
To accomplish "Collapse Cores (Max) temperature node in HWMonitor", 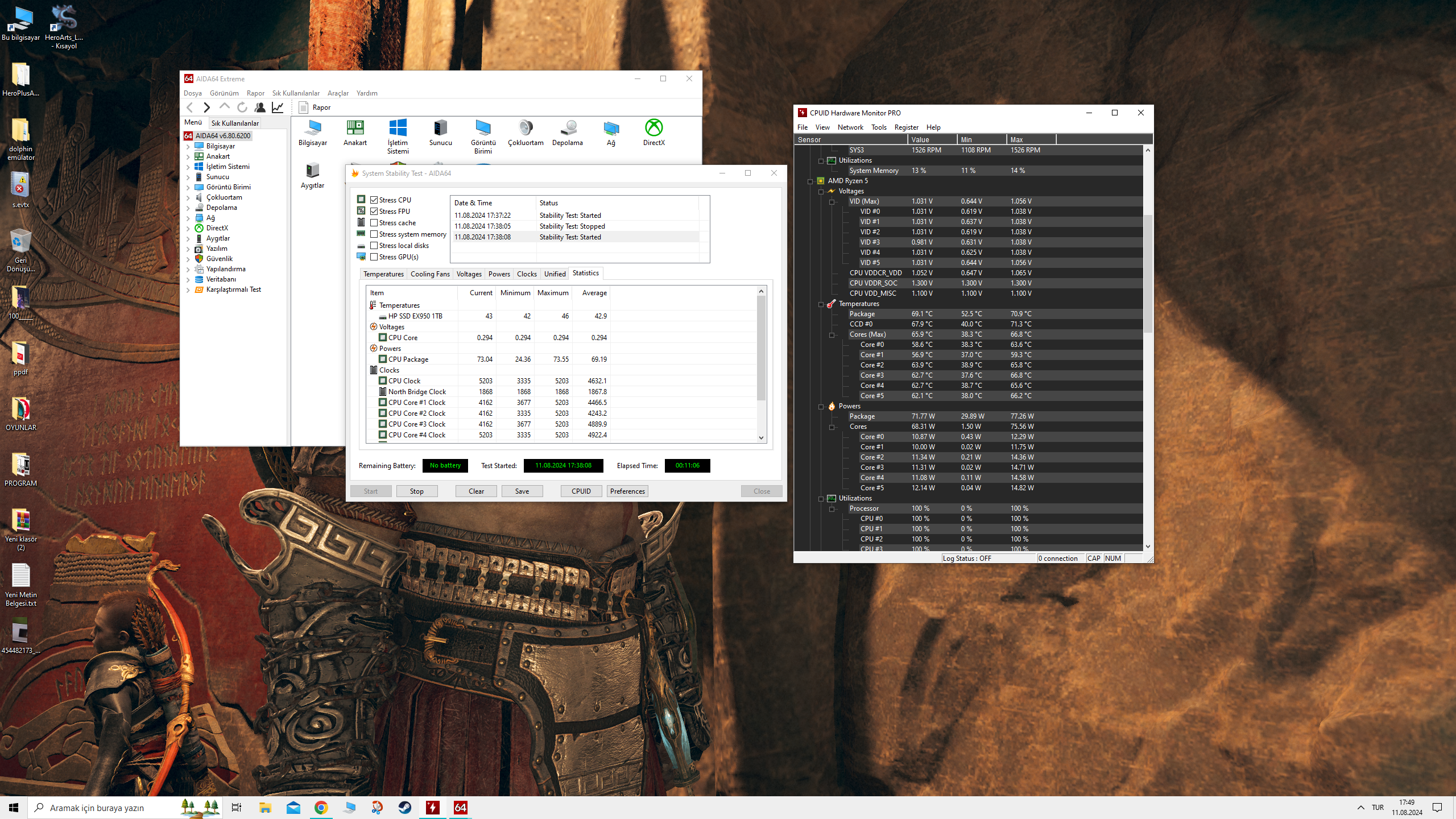I will click(x=832, y=335).
